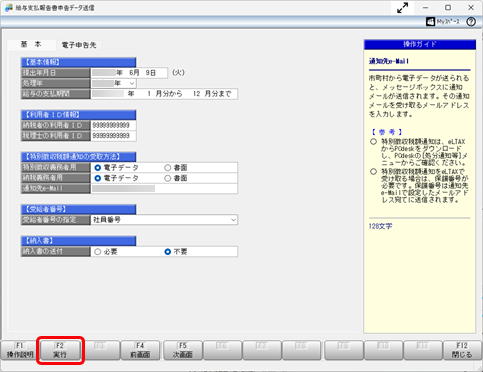Click the 納税者の利用者ID field

[x=113, y=125]
